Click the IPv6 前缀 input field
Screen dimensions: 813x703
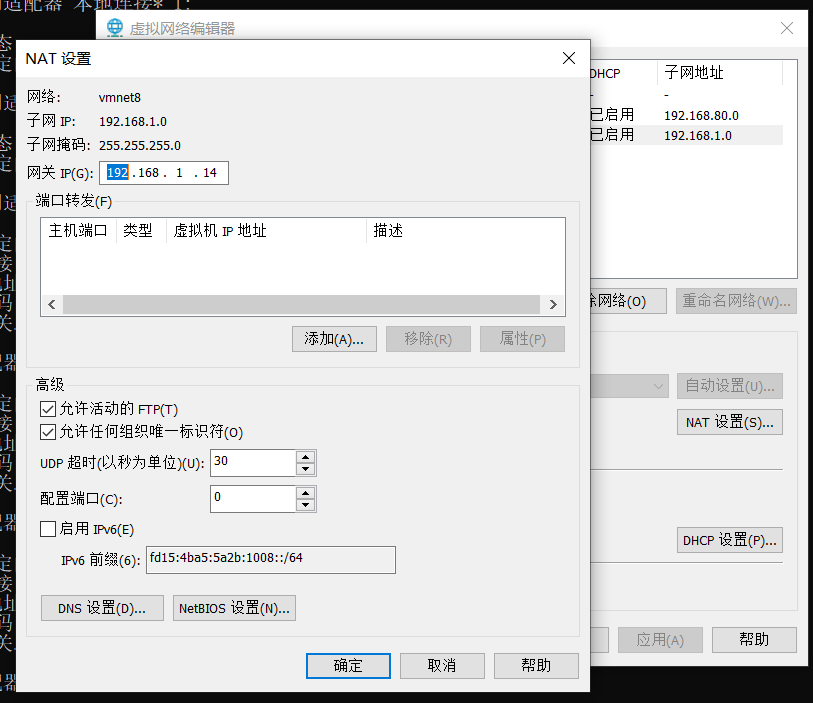point(271,559)
